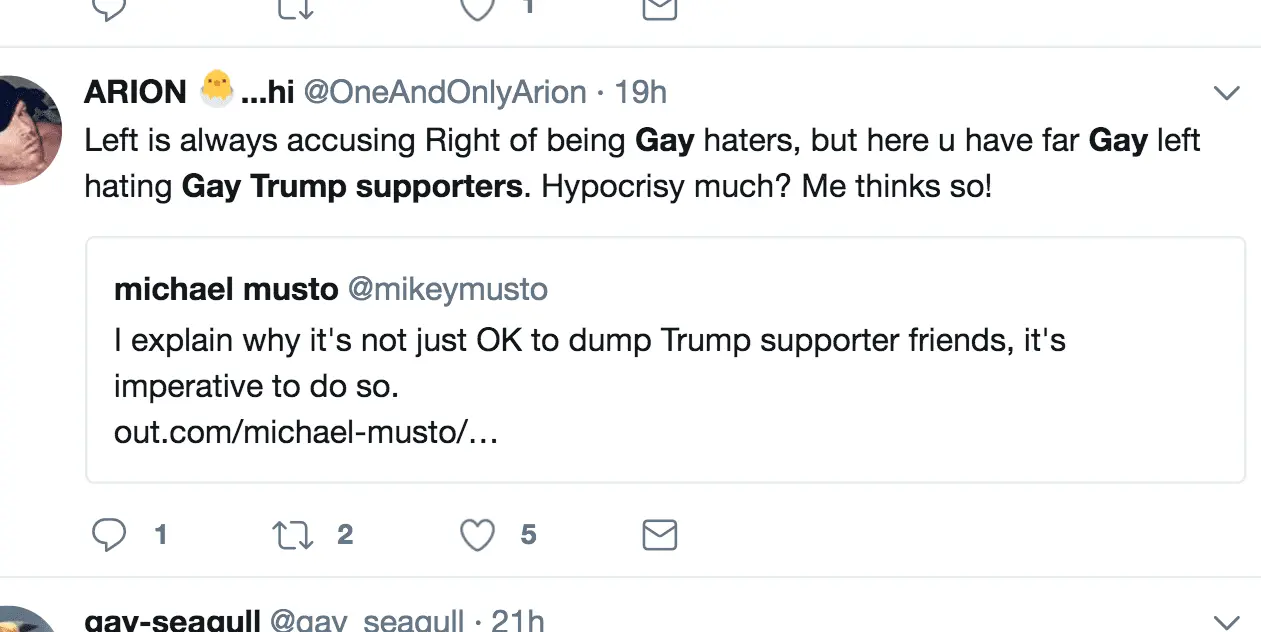This screenshot has height=632, width=1261.
Task: Click ARION display name
Action: coord(135,93)
